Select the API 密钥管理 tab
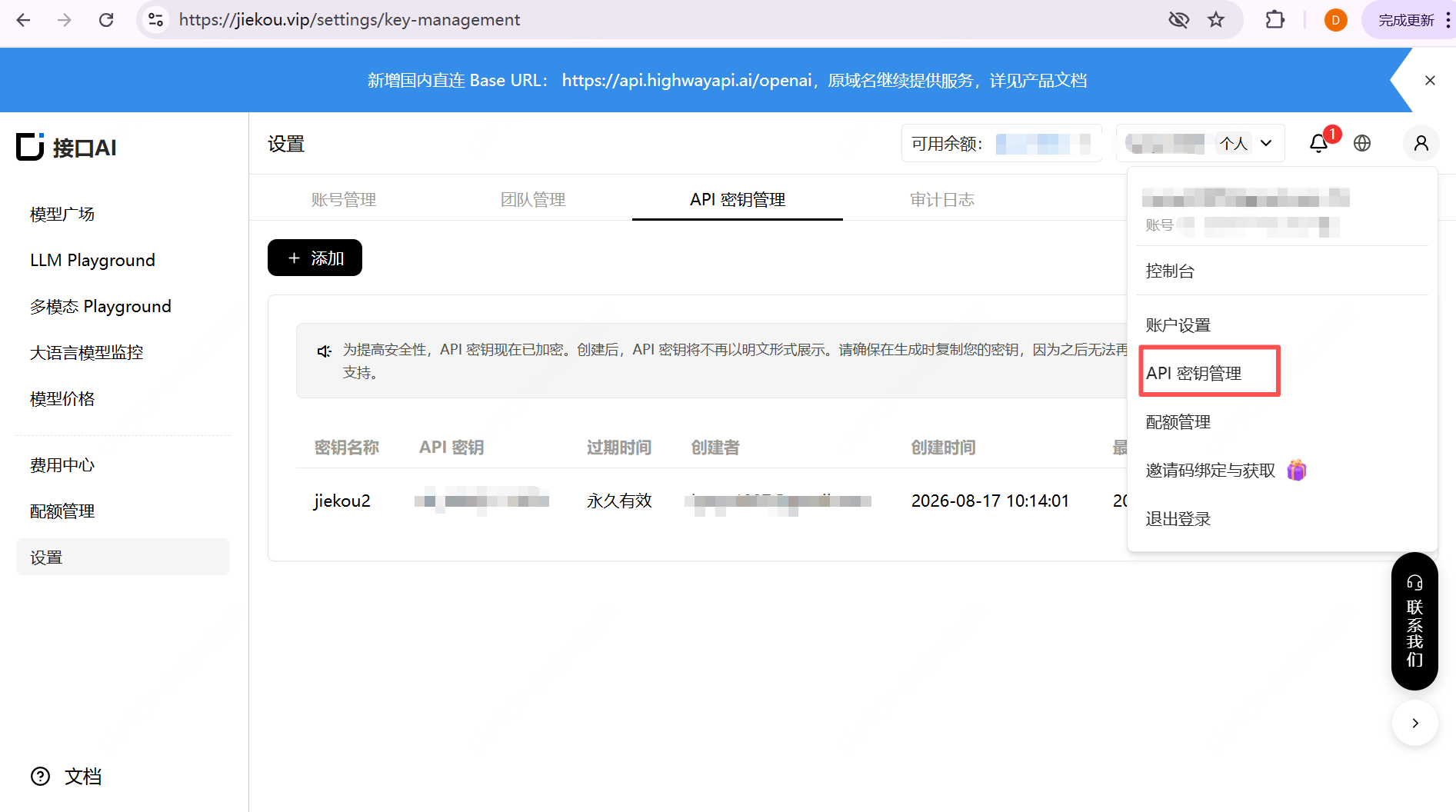1456x812 pixels. (738, 200)
